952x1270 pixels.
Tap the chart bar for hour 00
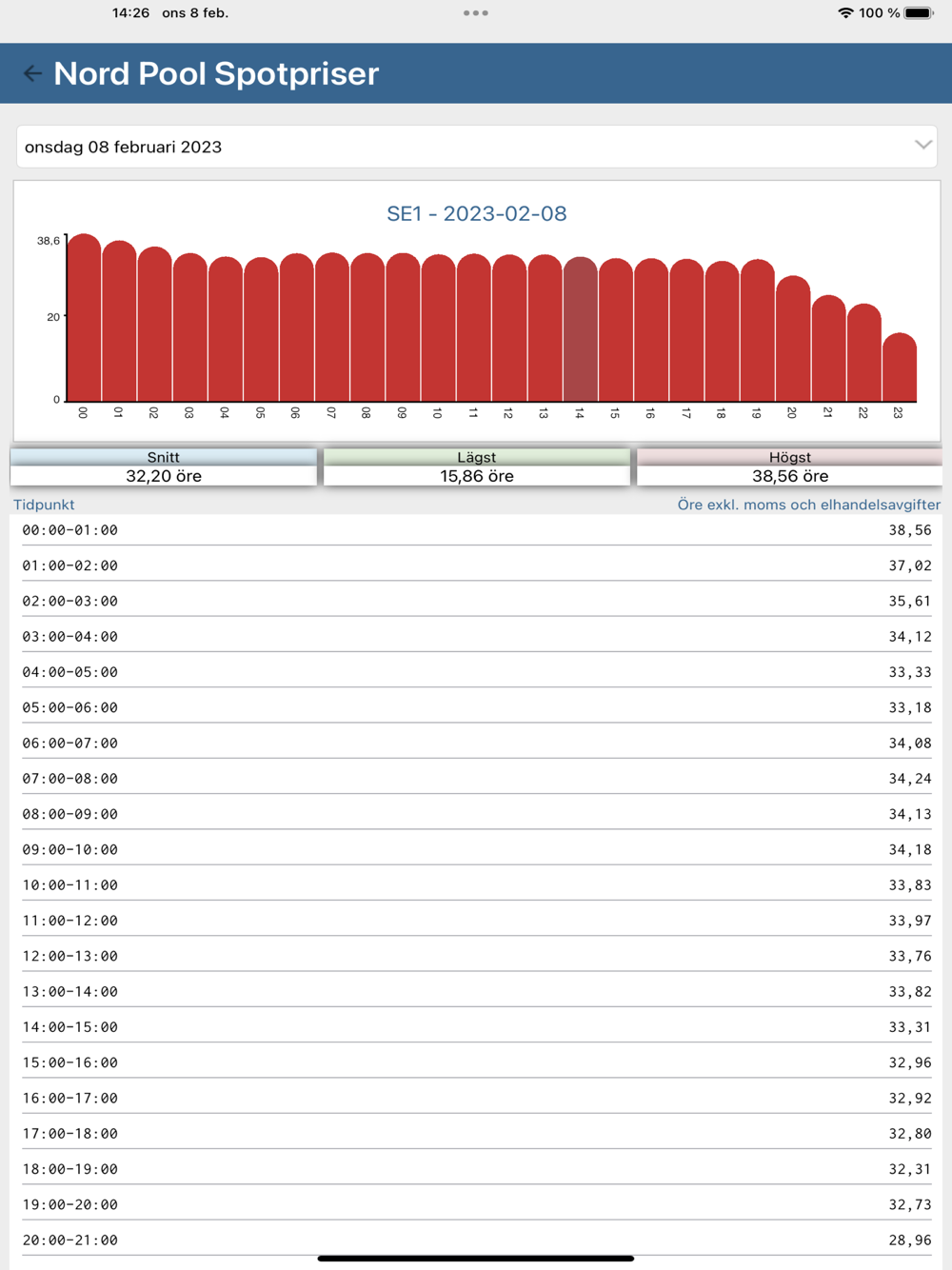click(x=84, y=317)
